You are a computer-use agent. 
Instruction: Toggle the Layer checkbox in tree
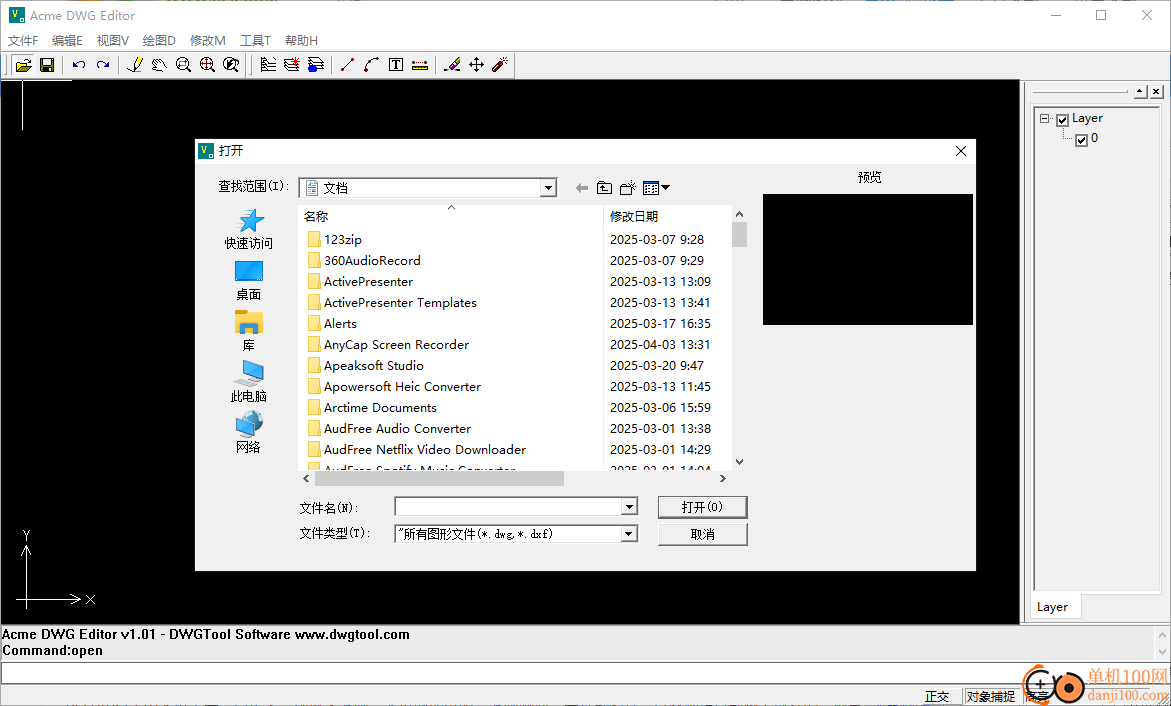click(1063, 120)
